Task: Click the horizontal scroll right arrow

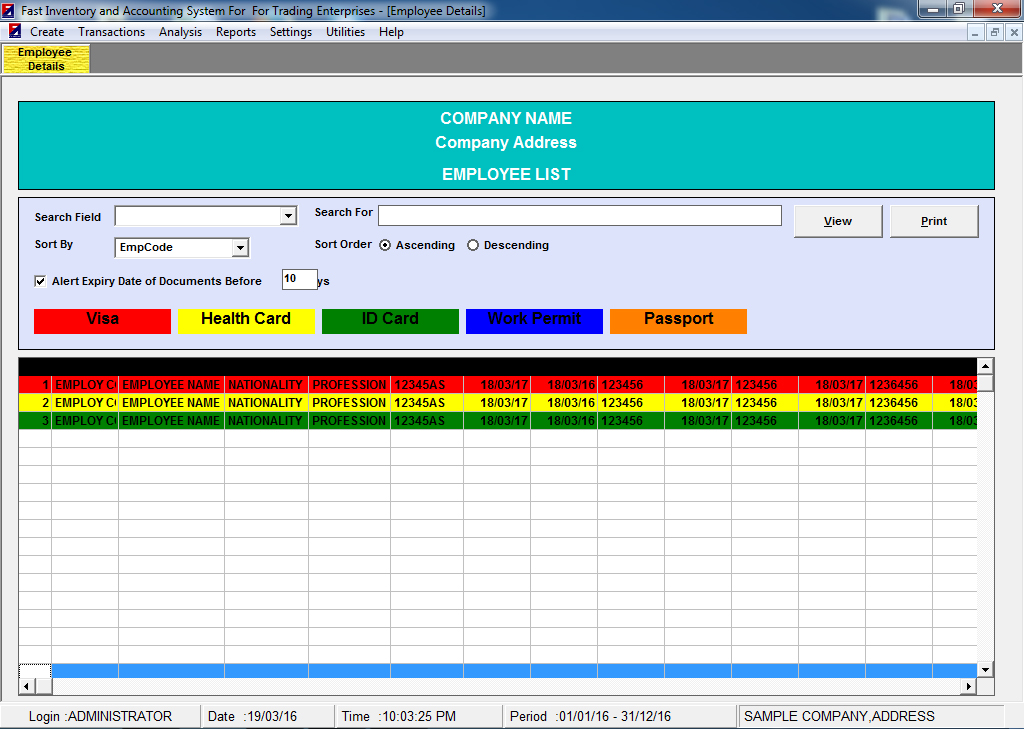Action: point(968,686)
